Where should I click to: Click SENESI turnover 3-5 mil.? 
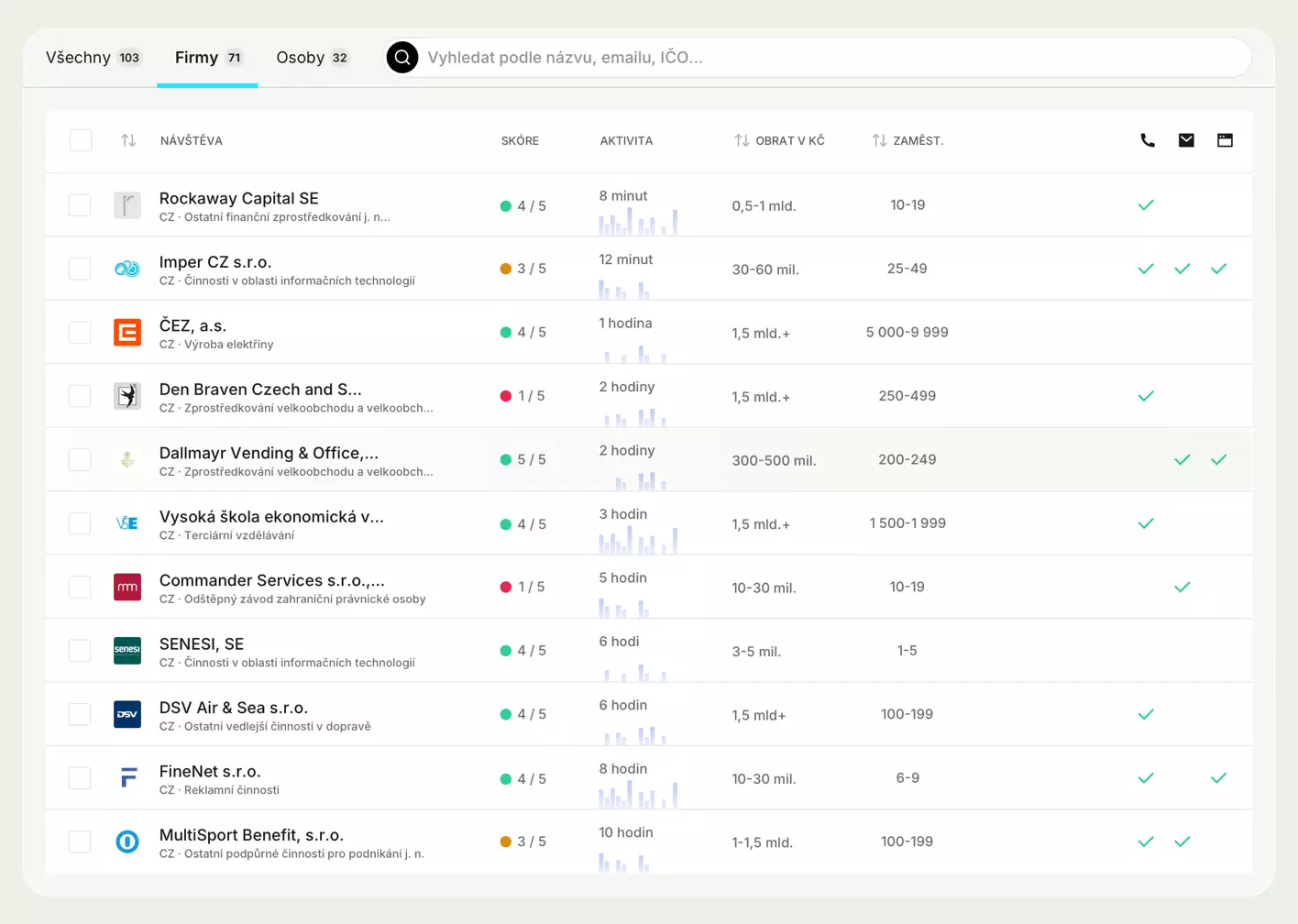tap(756, 652)
